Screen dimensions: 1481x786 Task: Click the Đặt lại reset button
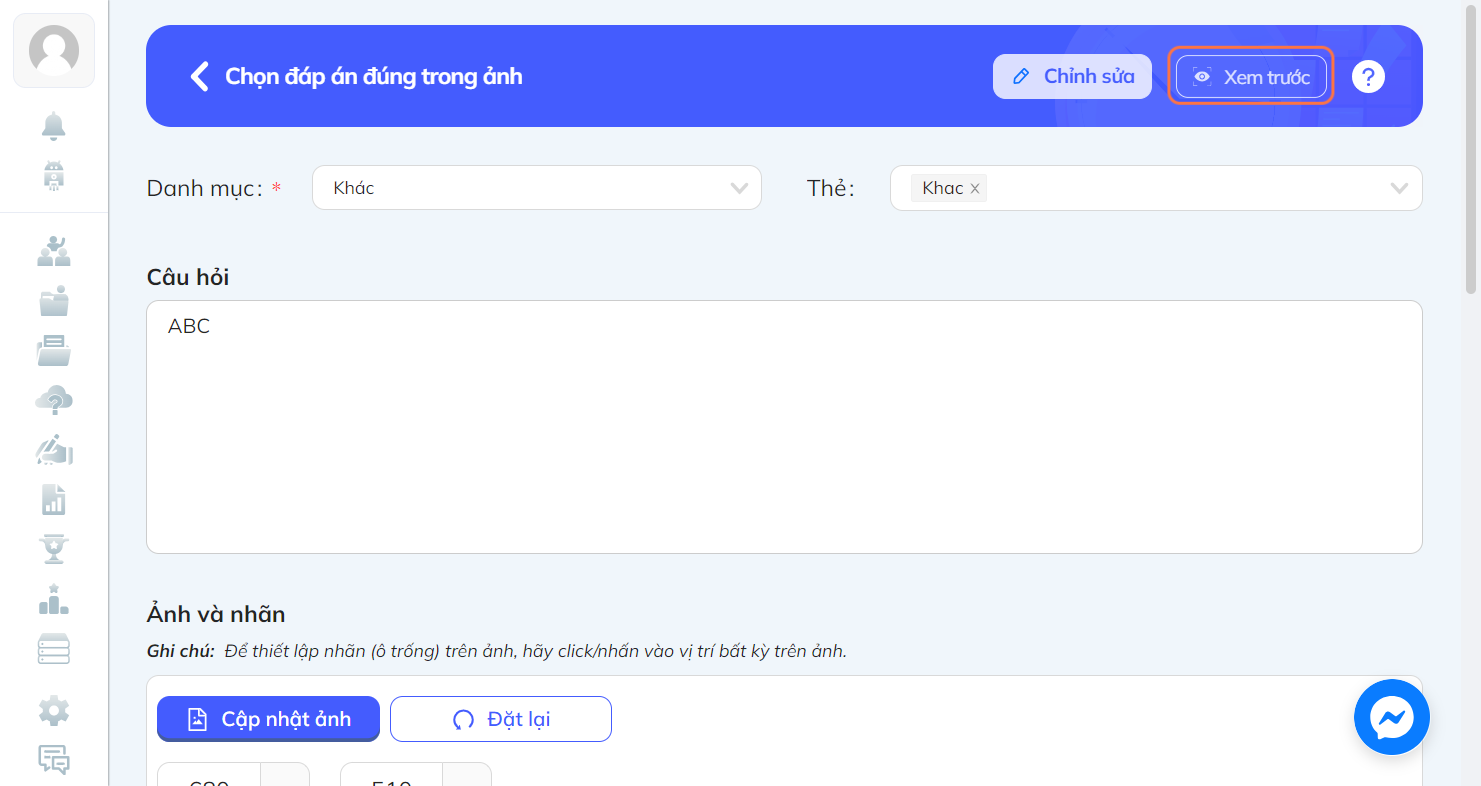click(x=501, y=719)
